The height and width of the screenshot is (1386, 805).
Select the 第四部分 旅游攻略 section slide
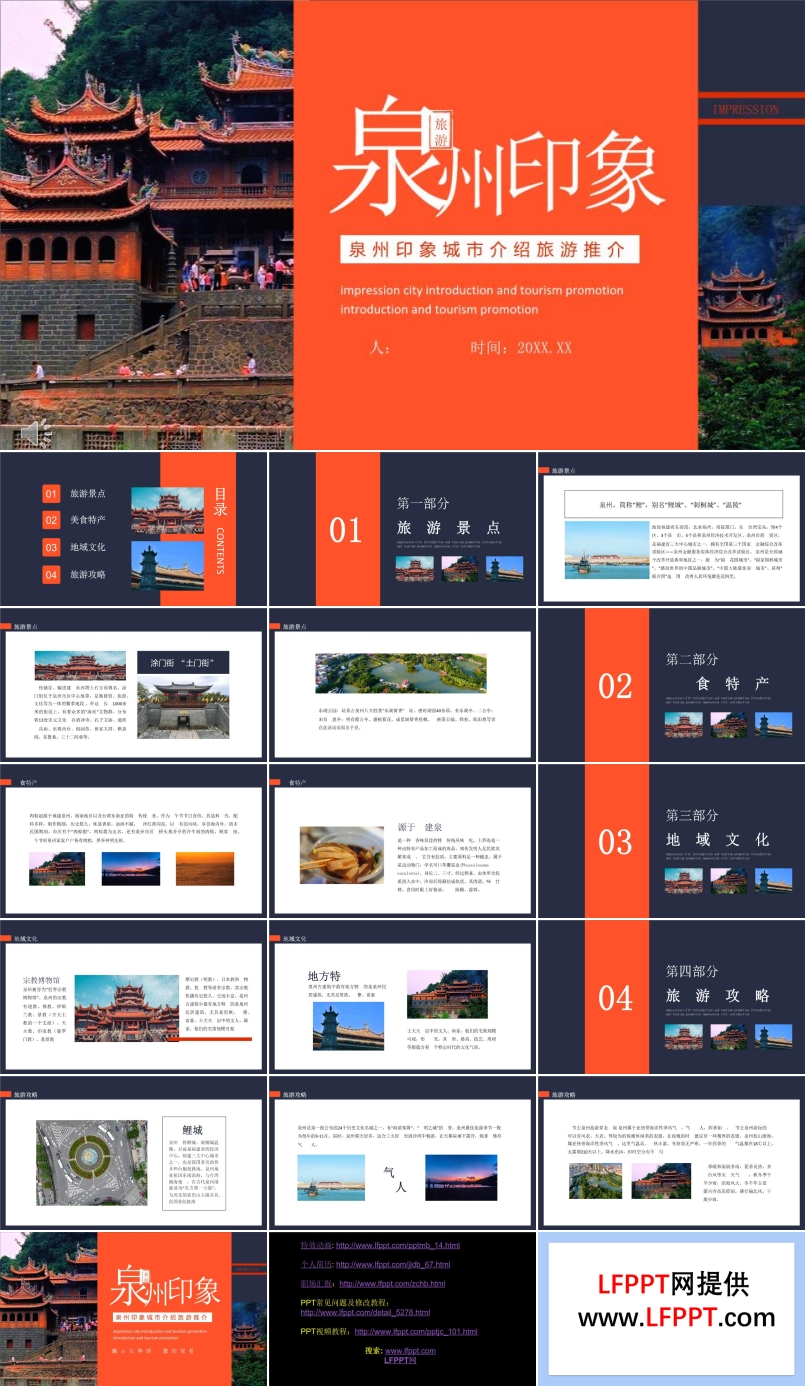(670, 997)
